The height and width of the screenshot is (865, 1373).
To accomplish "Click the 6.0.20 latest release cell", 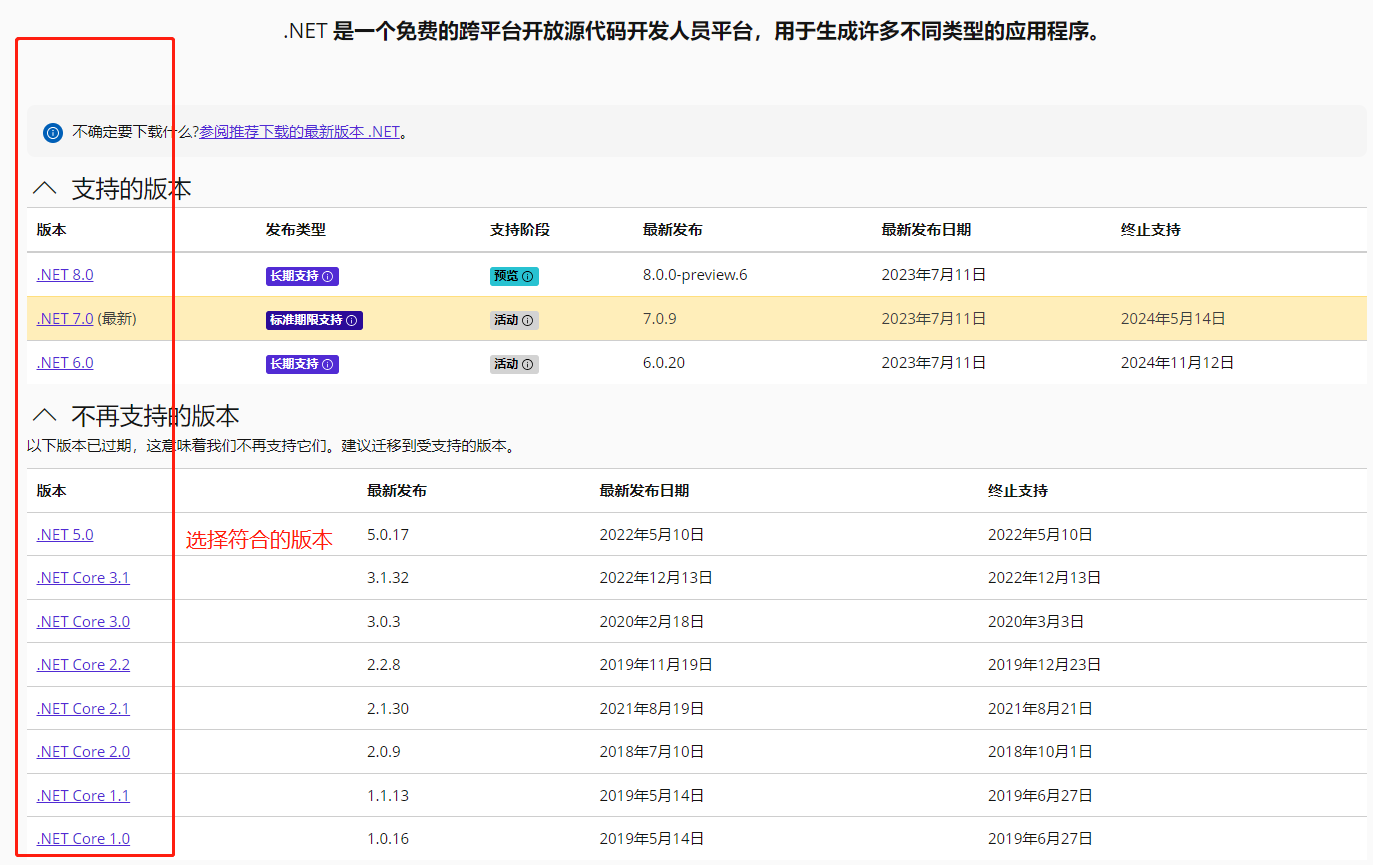I will click(664, 363).
